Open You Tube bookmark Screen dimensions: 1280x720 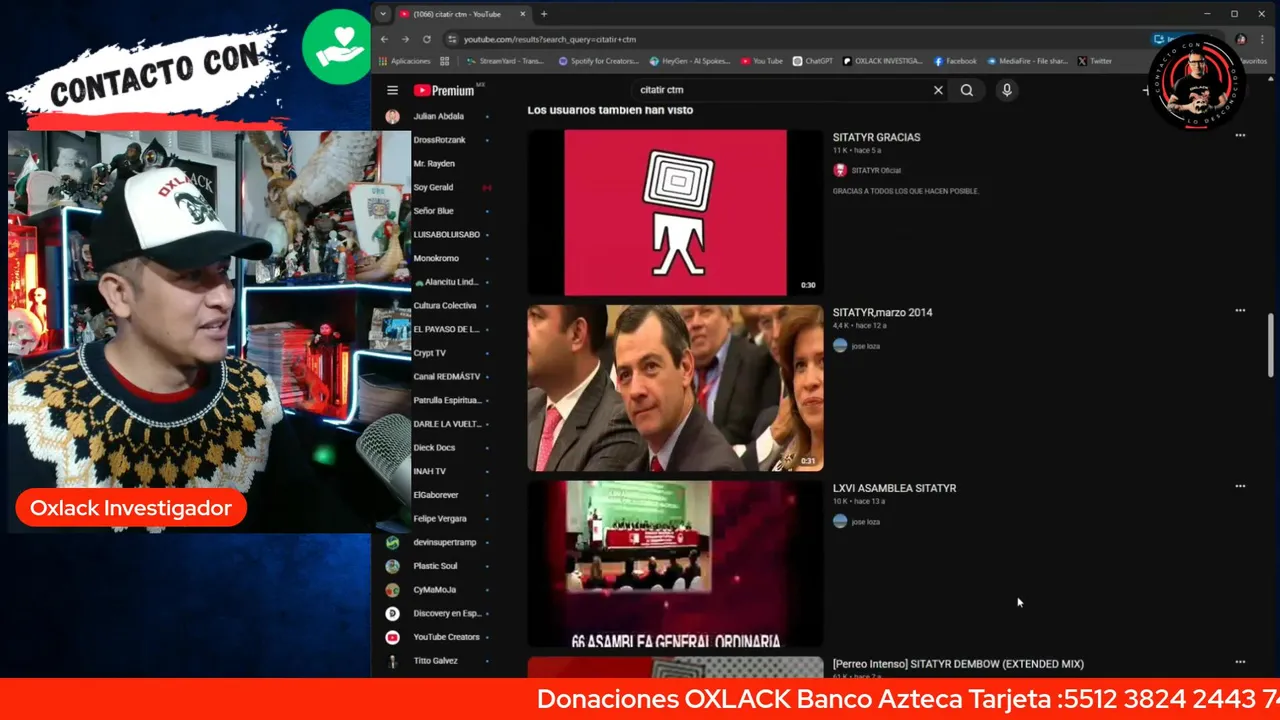[x=762, y=61]
